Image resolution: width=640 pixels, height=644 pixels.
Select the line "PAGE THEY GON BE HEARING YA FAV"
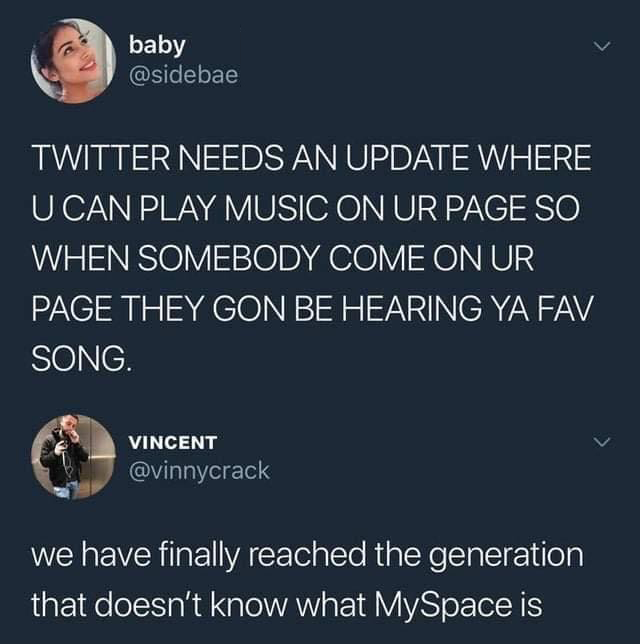[313, 309]
